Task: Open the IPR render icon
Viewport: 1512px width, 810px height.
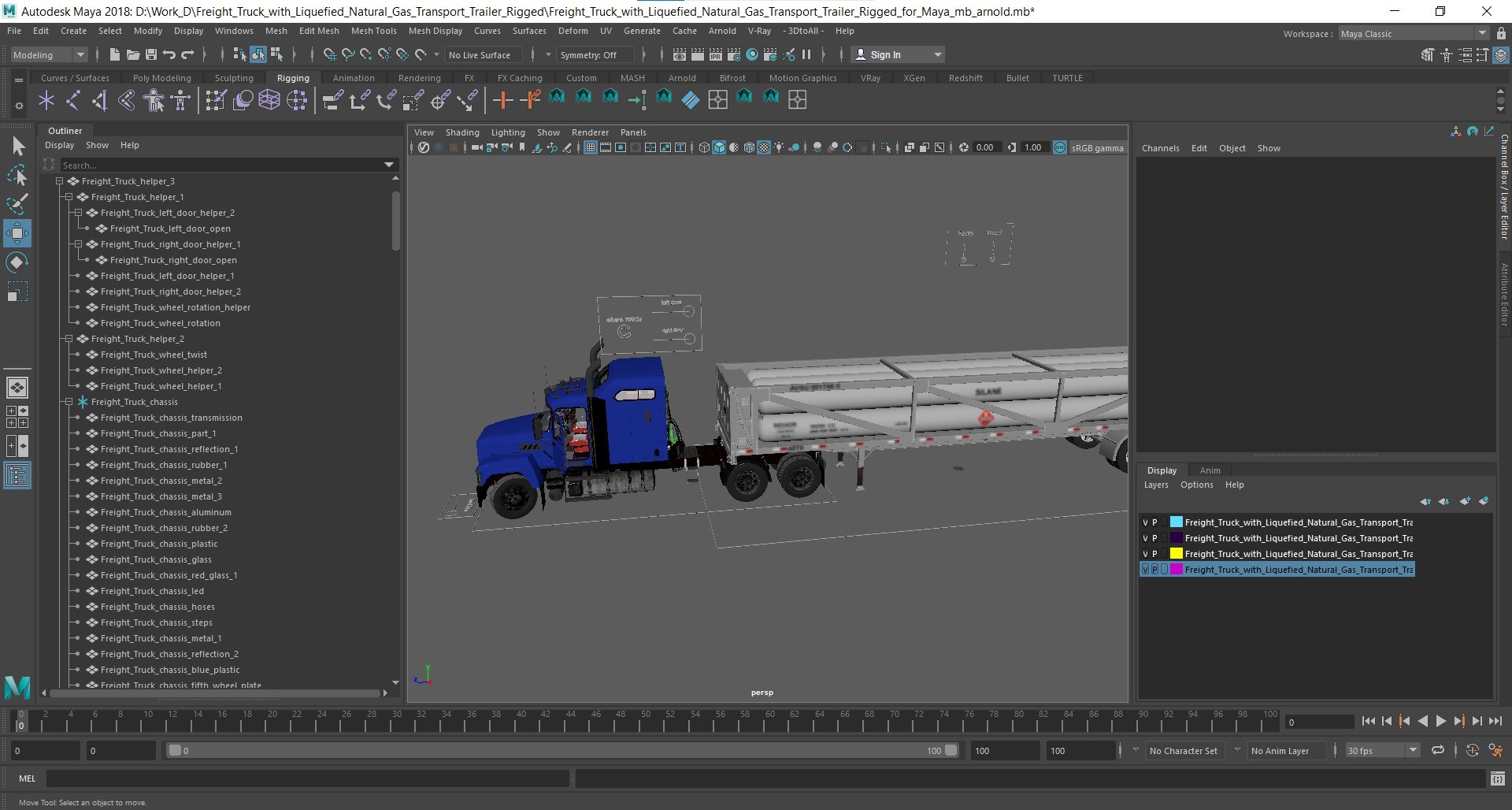Action: coord(715,54)
